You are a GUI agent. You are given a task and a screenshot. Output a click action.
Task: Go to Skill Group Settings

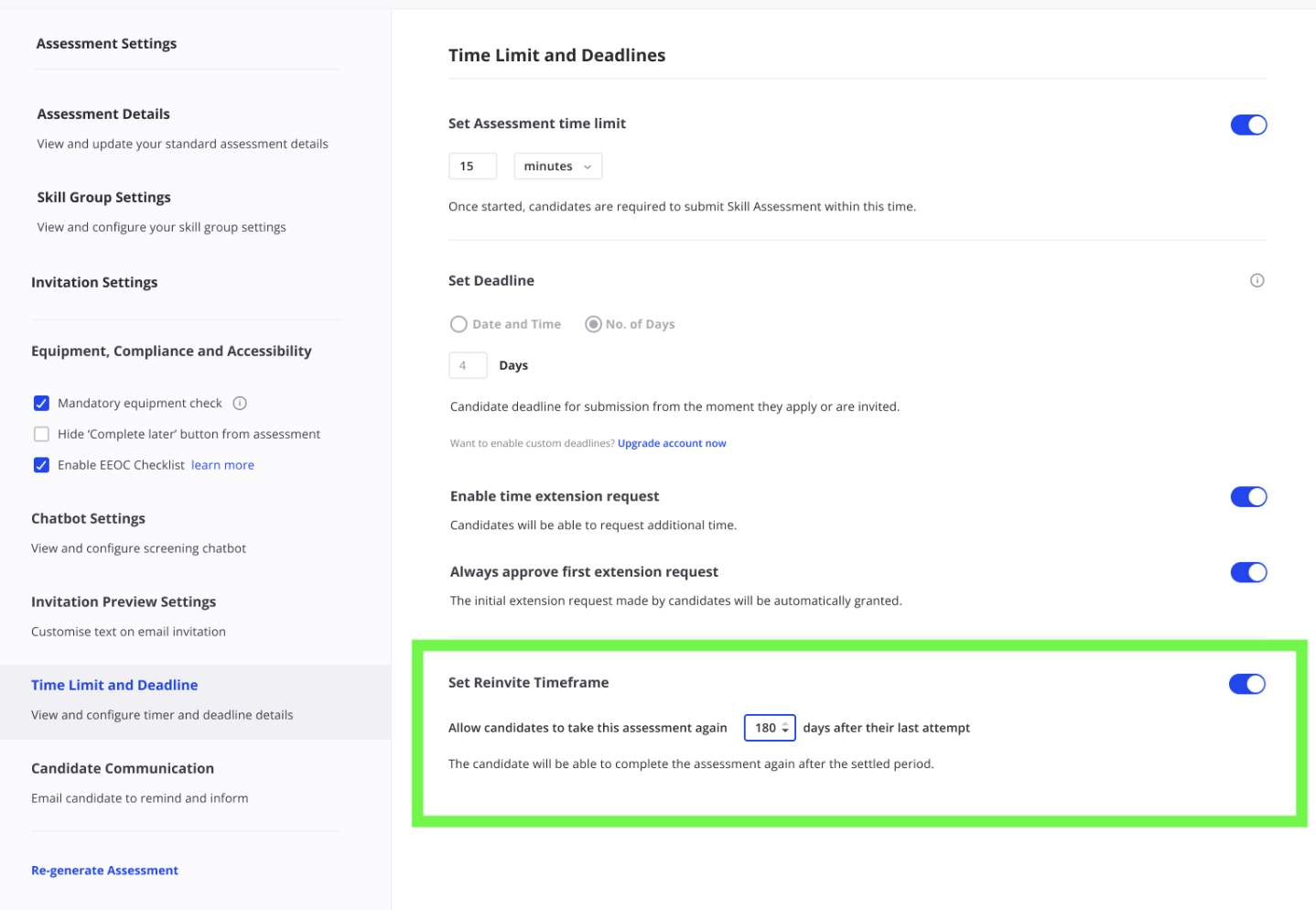103,198
